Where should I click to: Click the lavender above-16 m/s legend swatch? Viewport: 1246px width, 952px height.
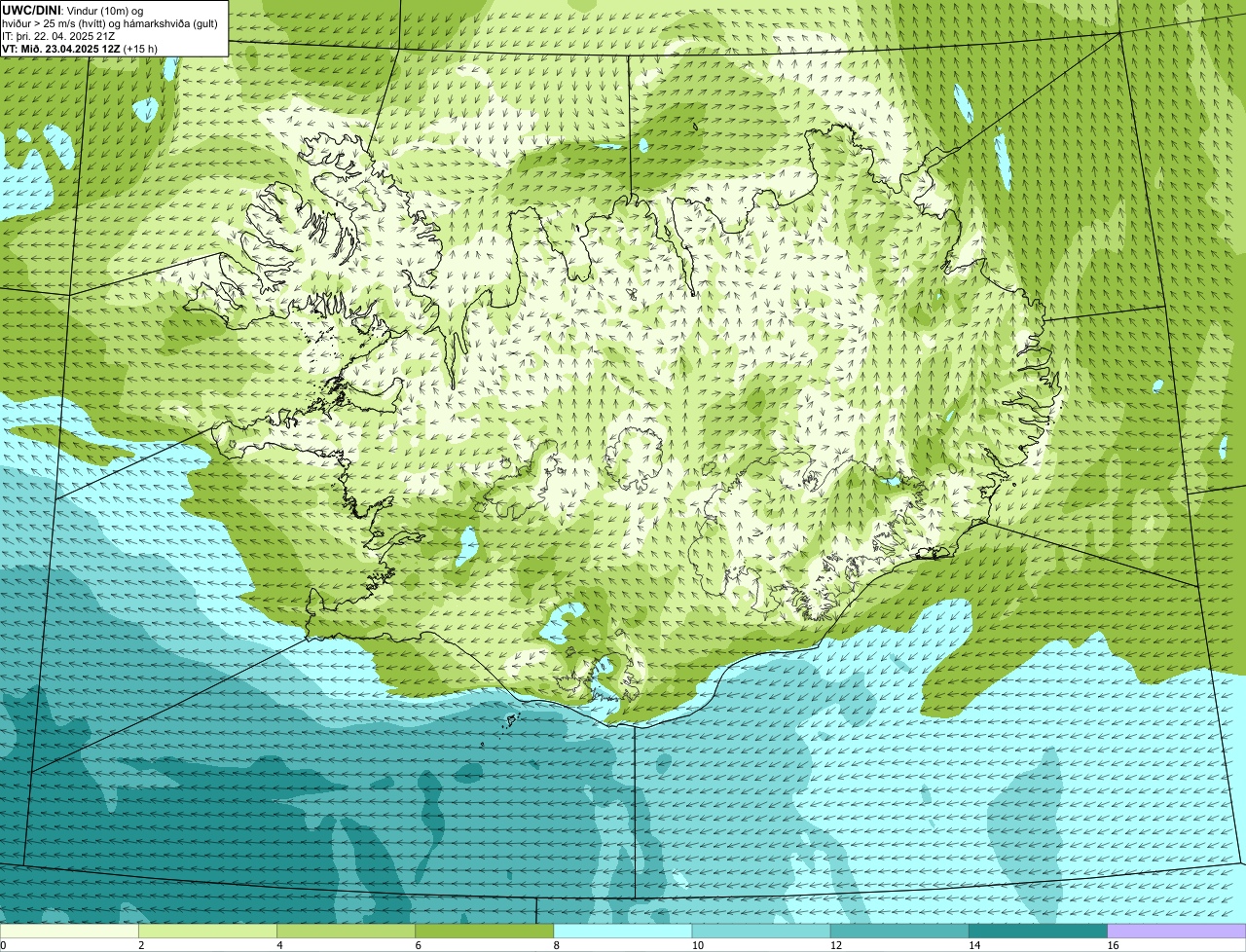[x=1177, y=932]
